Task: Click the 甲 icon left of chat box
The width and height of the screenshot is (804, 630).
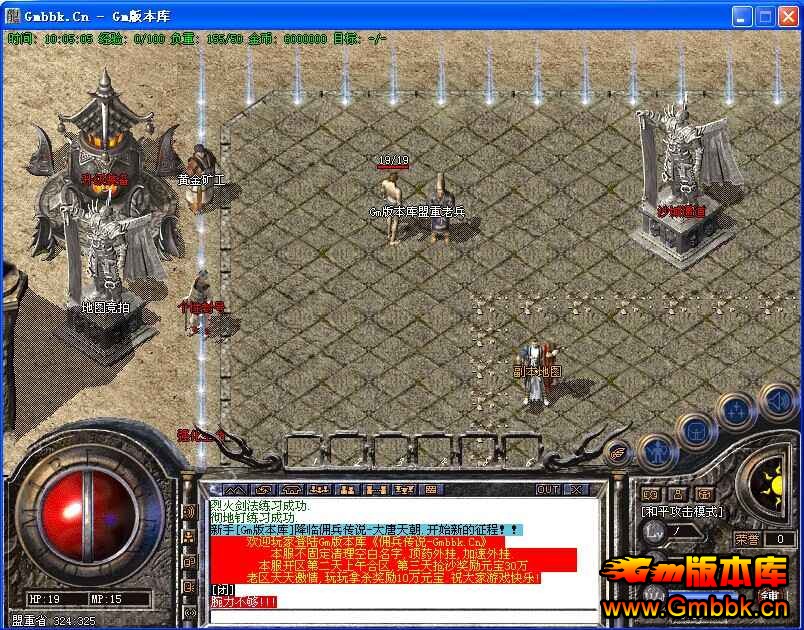Action: tap(189, 562)
